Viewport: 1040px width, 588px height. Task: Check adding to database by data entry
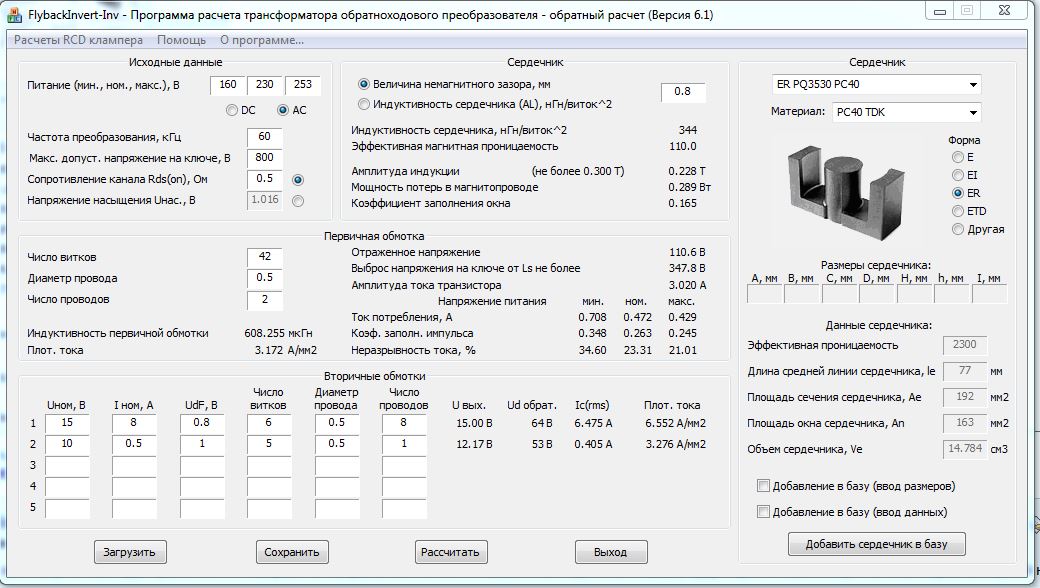tap(765, 512)
